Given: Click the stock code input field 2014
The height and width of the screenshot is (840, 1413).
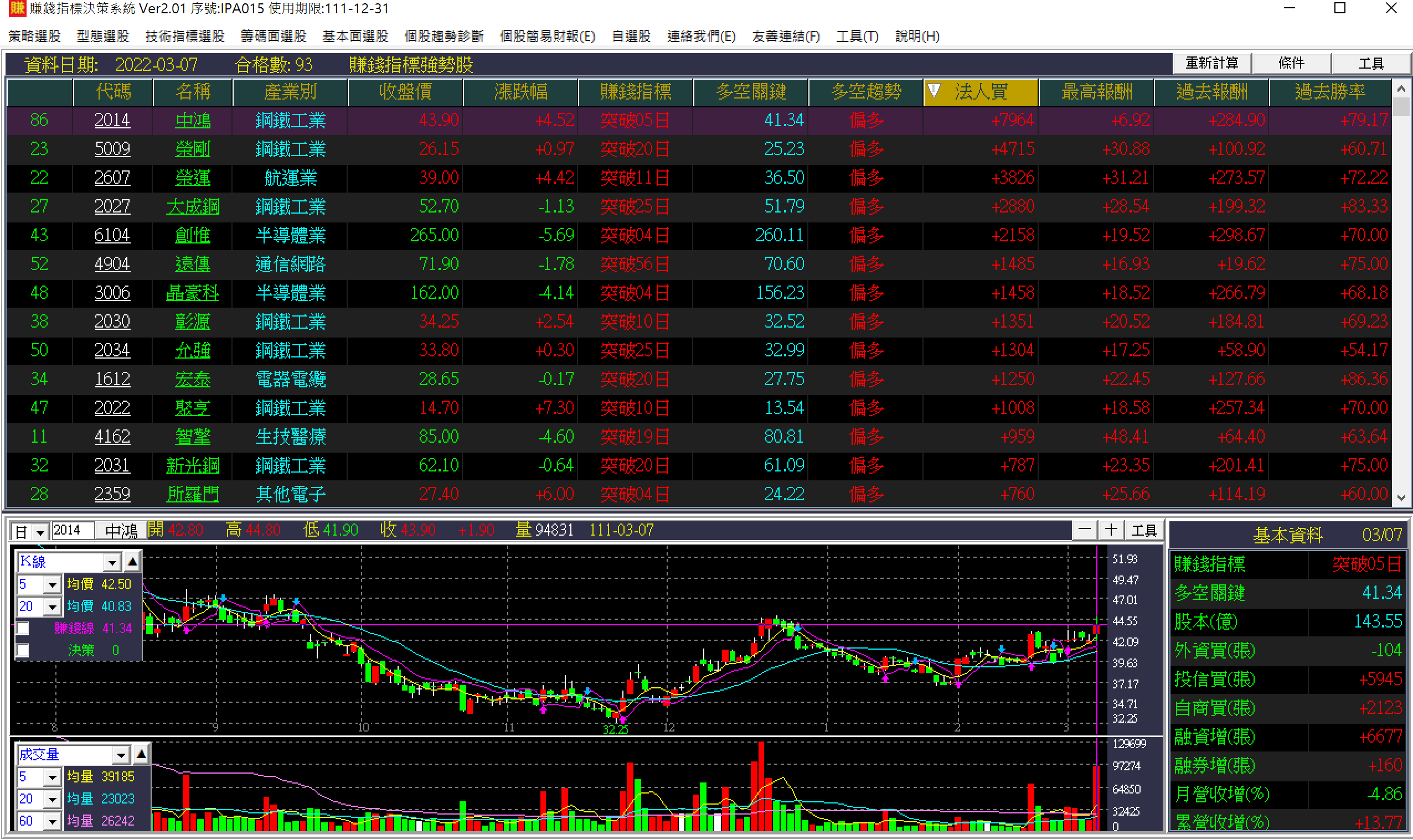Looking at the screenshot, I should pos(72,530).
